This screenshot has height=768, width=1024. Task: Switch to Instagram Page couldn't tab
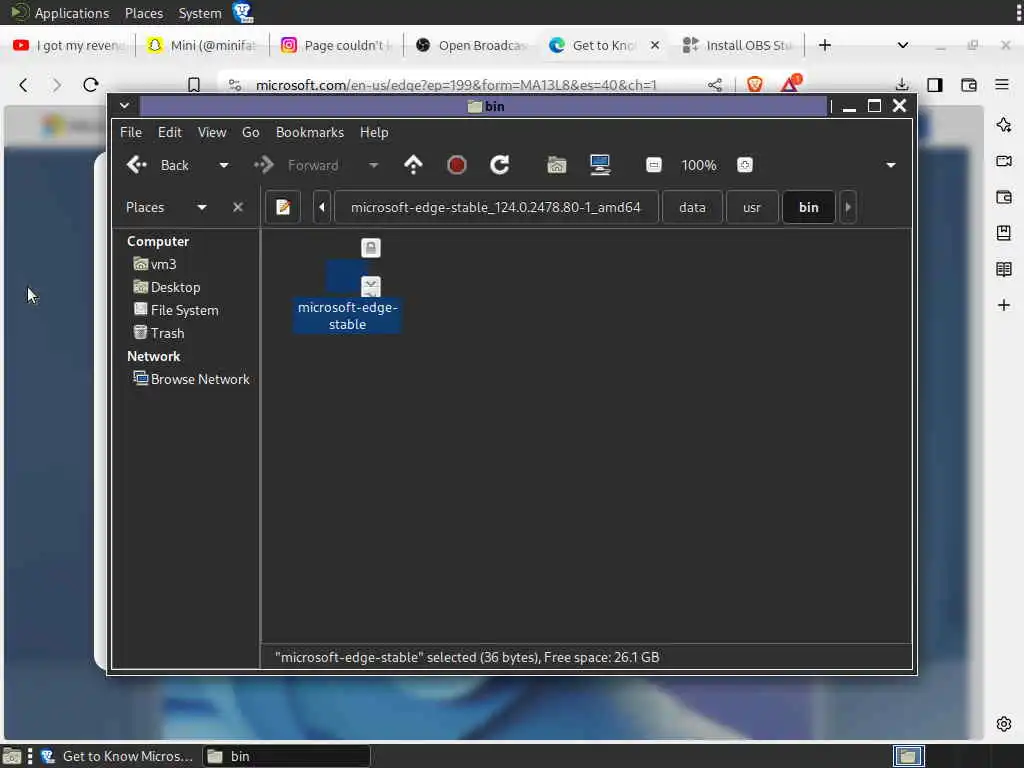[x=336, y=45]
